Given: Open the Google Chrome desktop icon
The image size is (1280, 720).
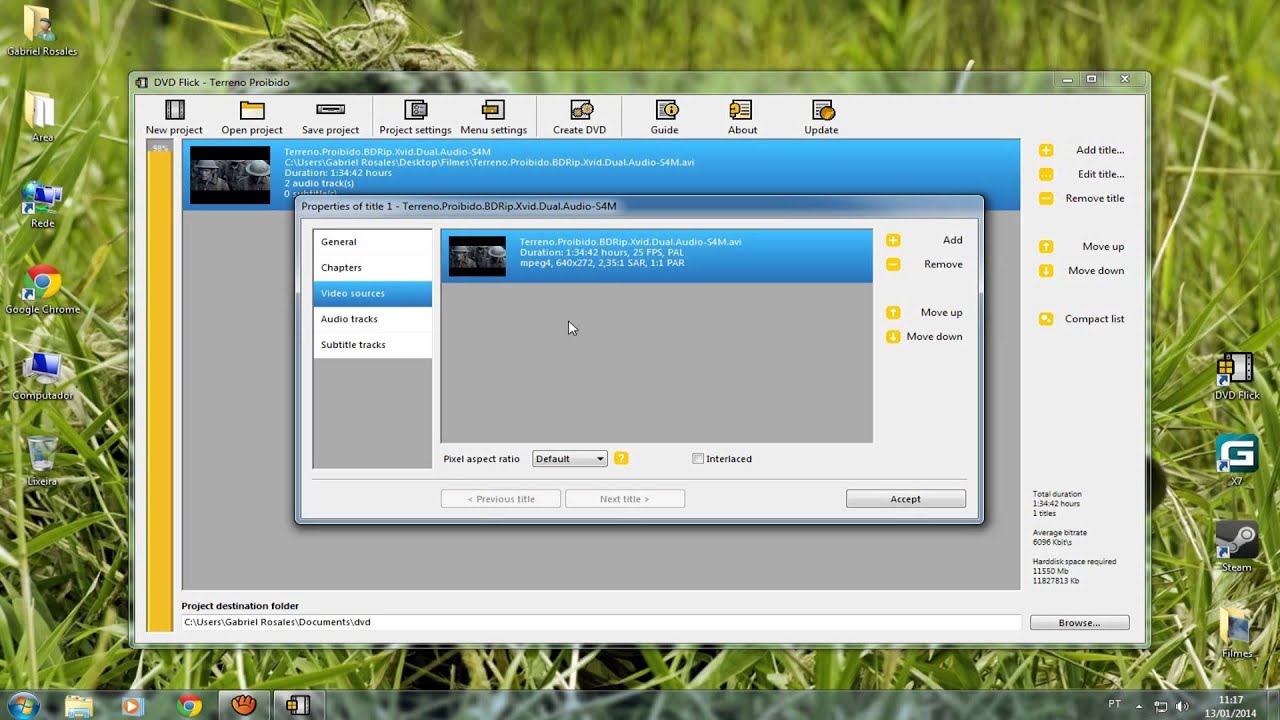Looking at the screenshot, I should click(42, 290).
